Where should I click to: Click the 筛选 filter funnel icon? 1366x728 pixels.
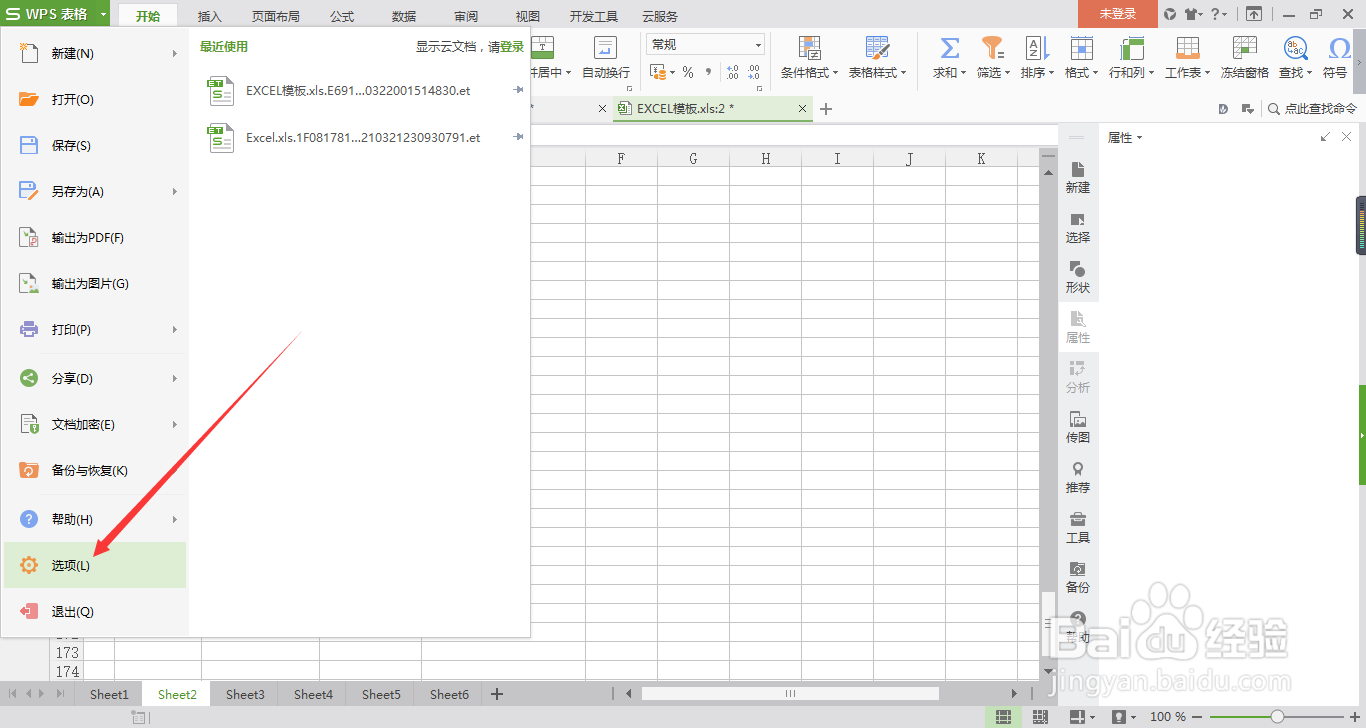(992, 48)
